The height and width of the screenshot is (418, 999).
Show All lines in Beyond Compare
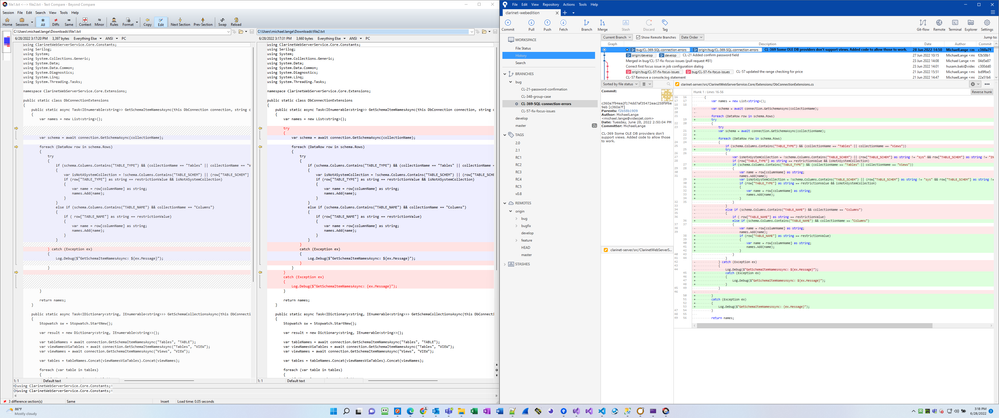(43, 22)
